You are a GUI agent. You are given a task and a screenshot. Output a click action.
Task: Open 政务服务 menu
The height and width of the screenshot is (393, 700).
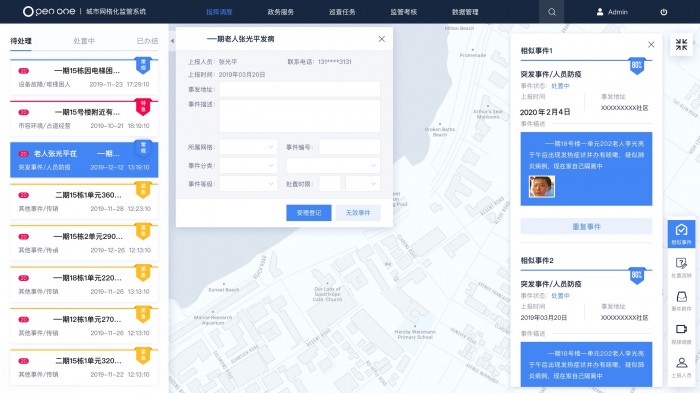(x=280, y=12)
